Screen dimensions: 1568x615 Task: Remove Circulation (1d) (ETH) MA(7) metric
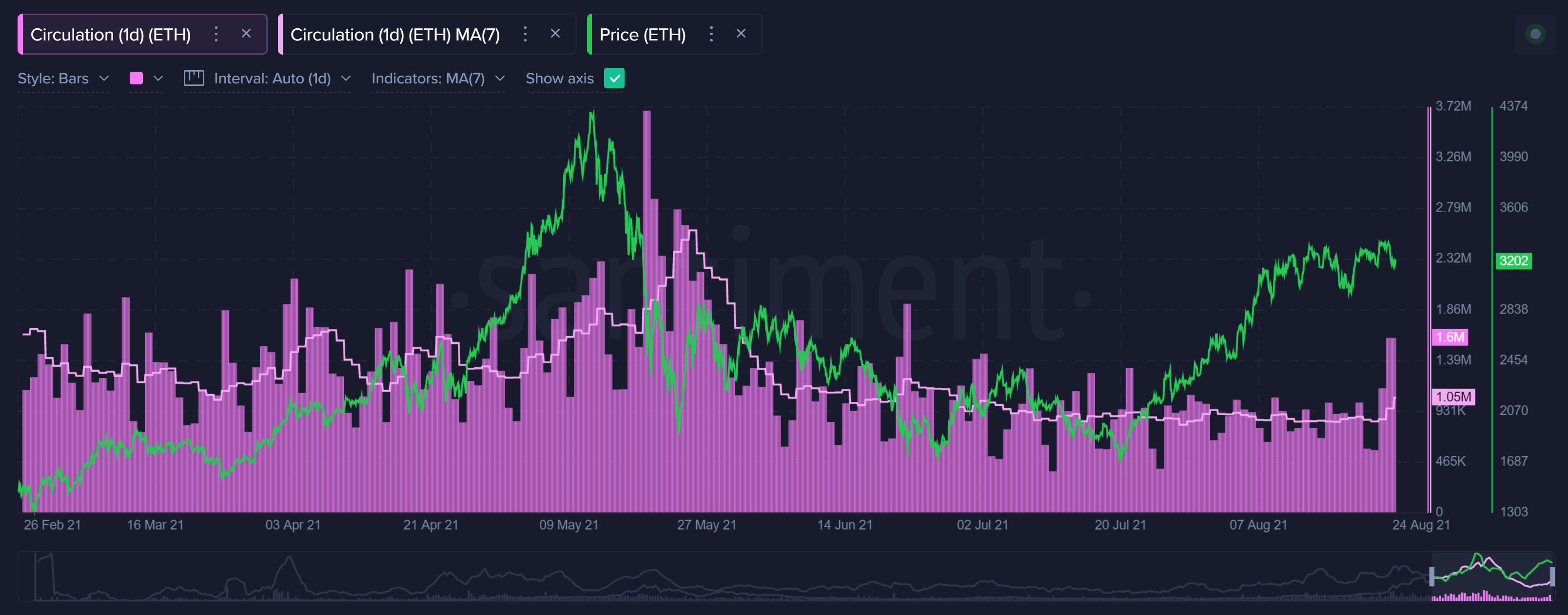click(554, 34)
